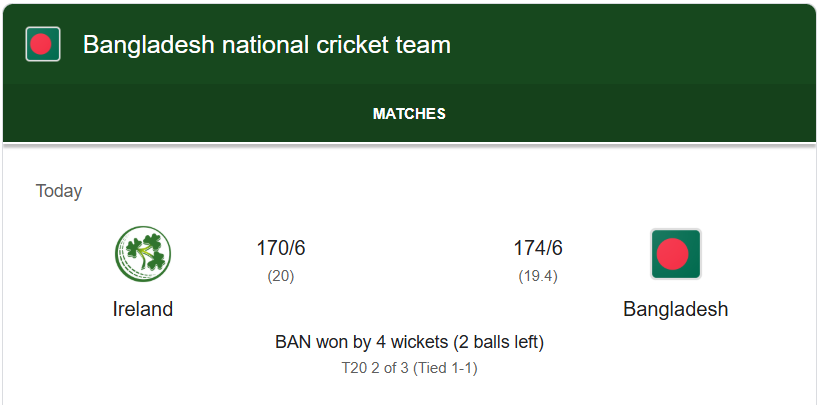The height and width of the screenshot is (405, 818).
Task: Click Ireland's overs count (20)
Action: click(x=281, y=276)
